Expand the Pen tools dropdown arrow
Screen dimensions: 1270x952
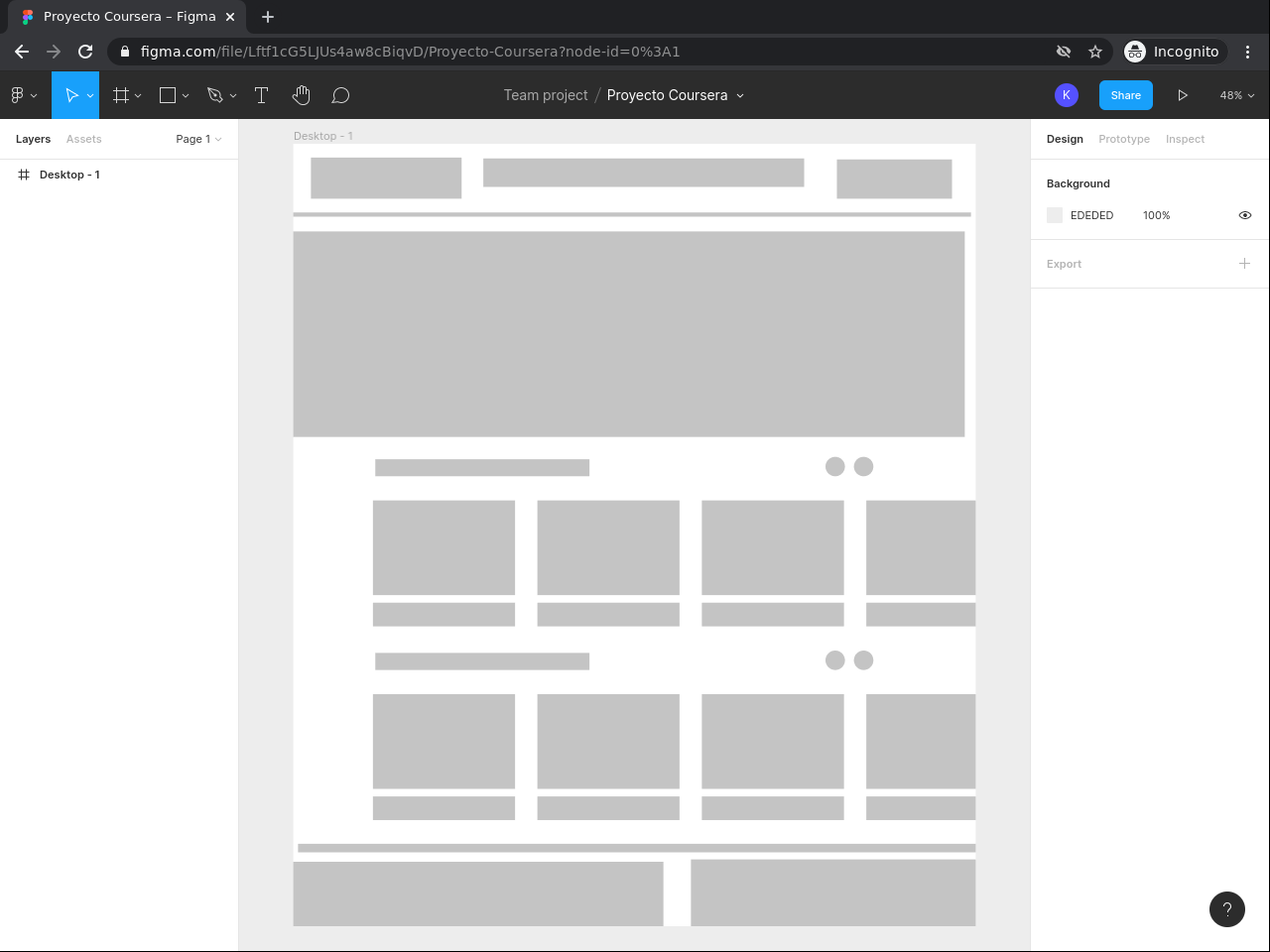(233, 95)
